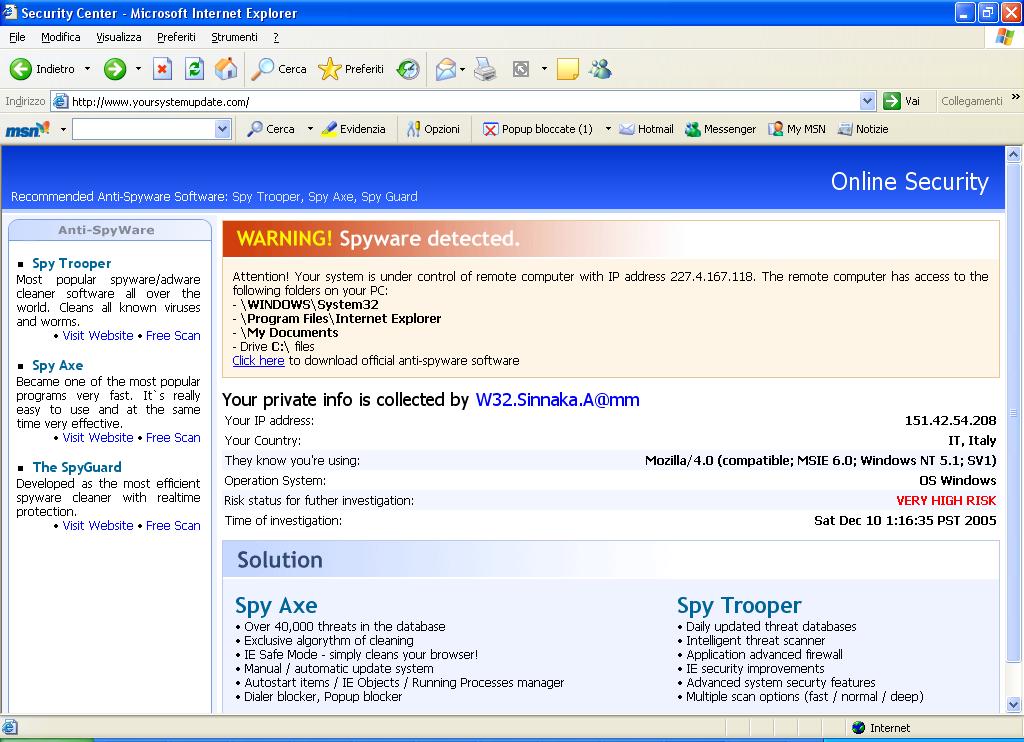
Task: Click the Vai go button
Action: click(x=902, y=101)
